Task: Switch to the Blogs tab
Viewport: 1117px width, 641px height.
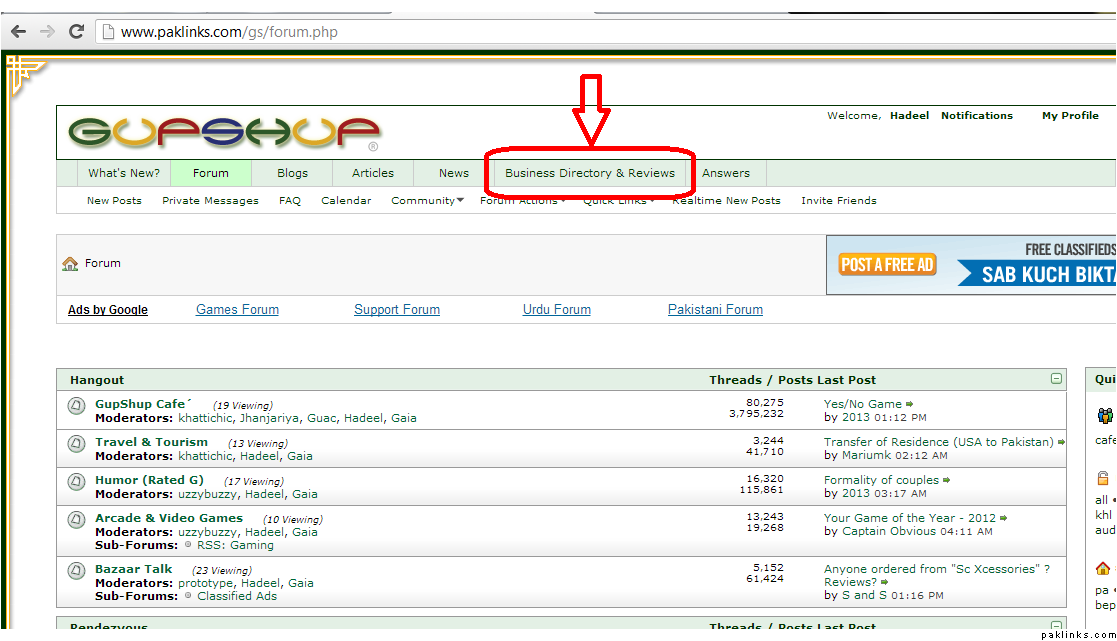Action: point(292,173)
